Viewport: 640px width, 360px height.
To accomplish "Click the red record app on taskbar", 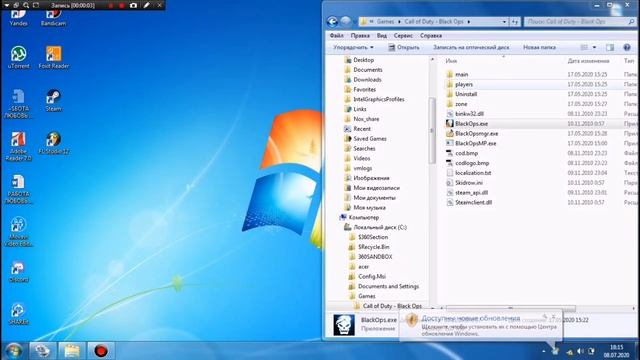I will click(101, 351).
